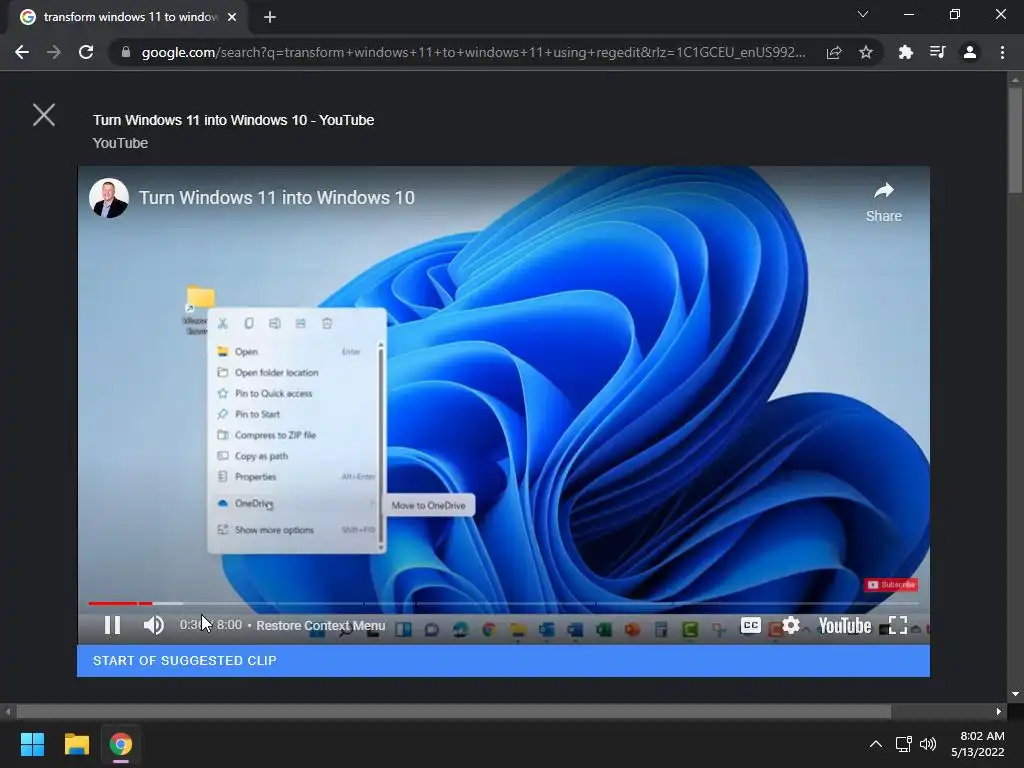The width and height of the screenshot is (1024, 768).
Task: Open File Explorer from the taskbar
Action: pos(76,744)
